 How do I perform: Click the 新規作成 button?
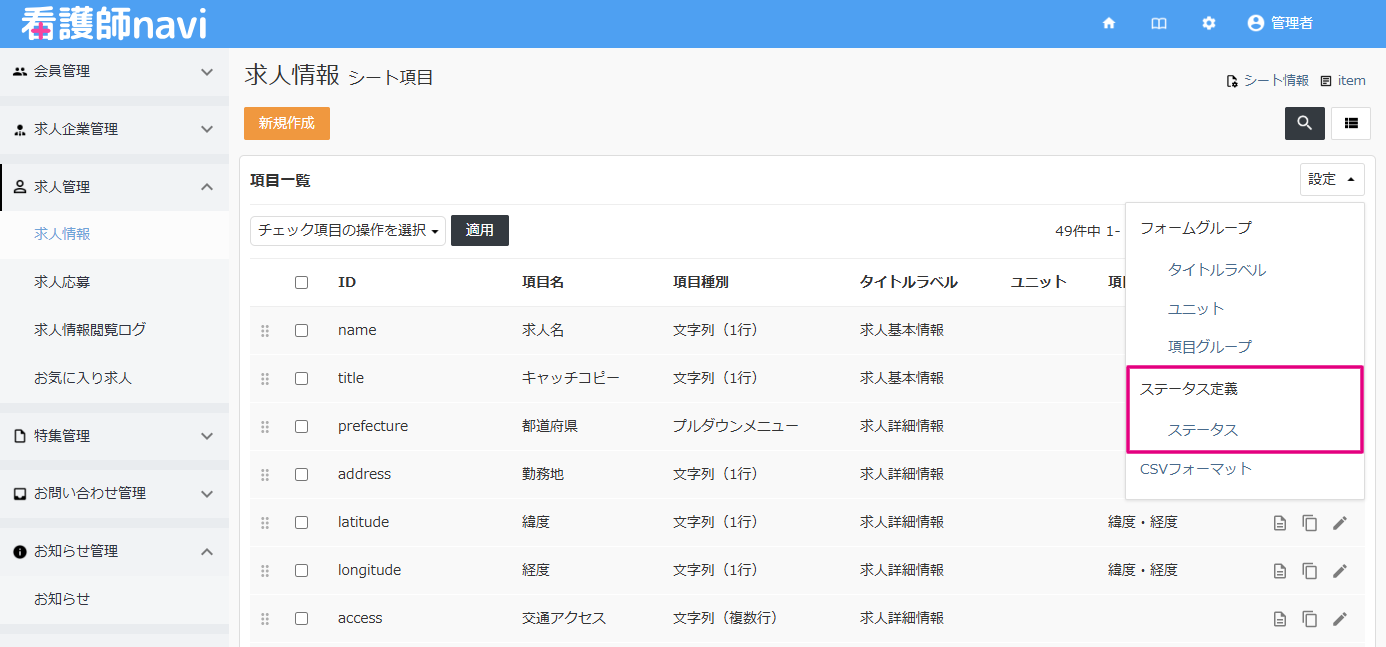(x=287, y=123)
